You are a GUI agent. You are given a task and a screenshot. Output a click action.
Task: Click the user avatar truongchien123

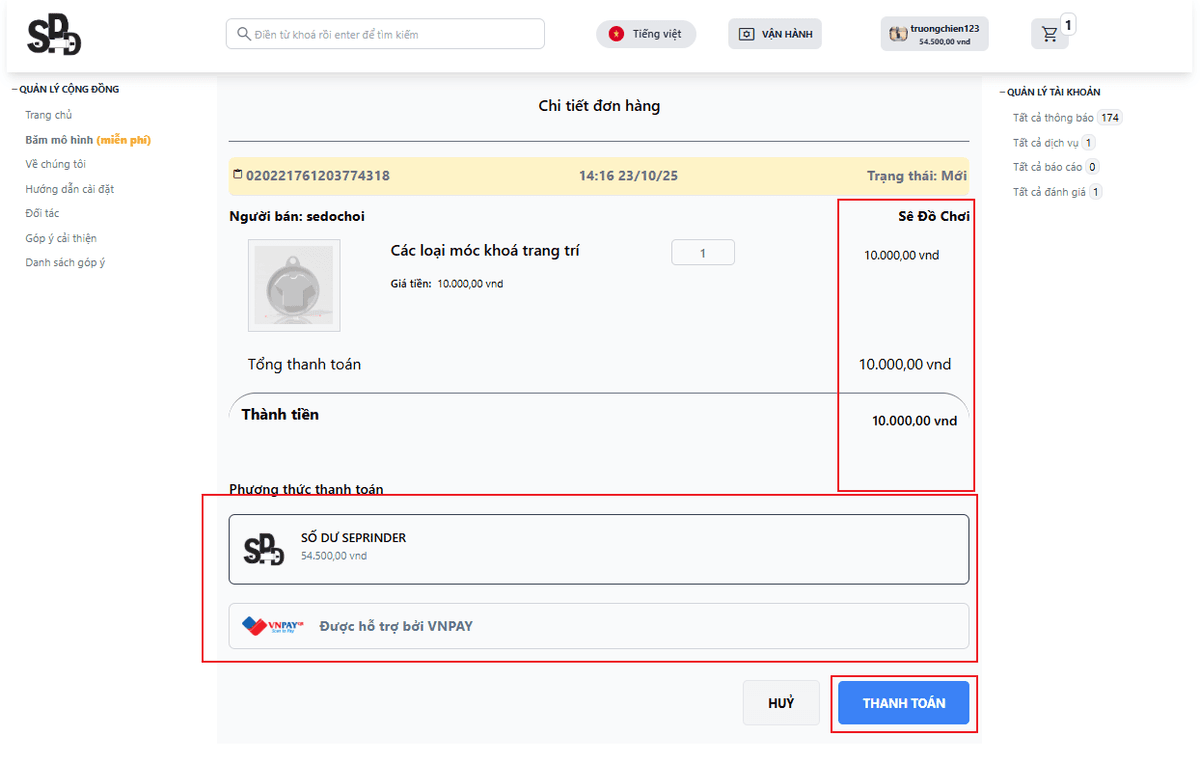tap(899, 34)
